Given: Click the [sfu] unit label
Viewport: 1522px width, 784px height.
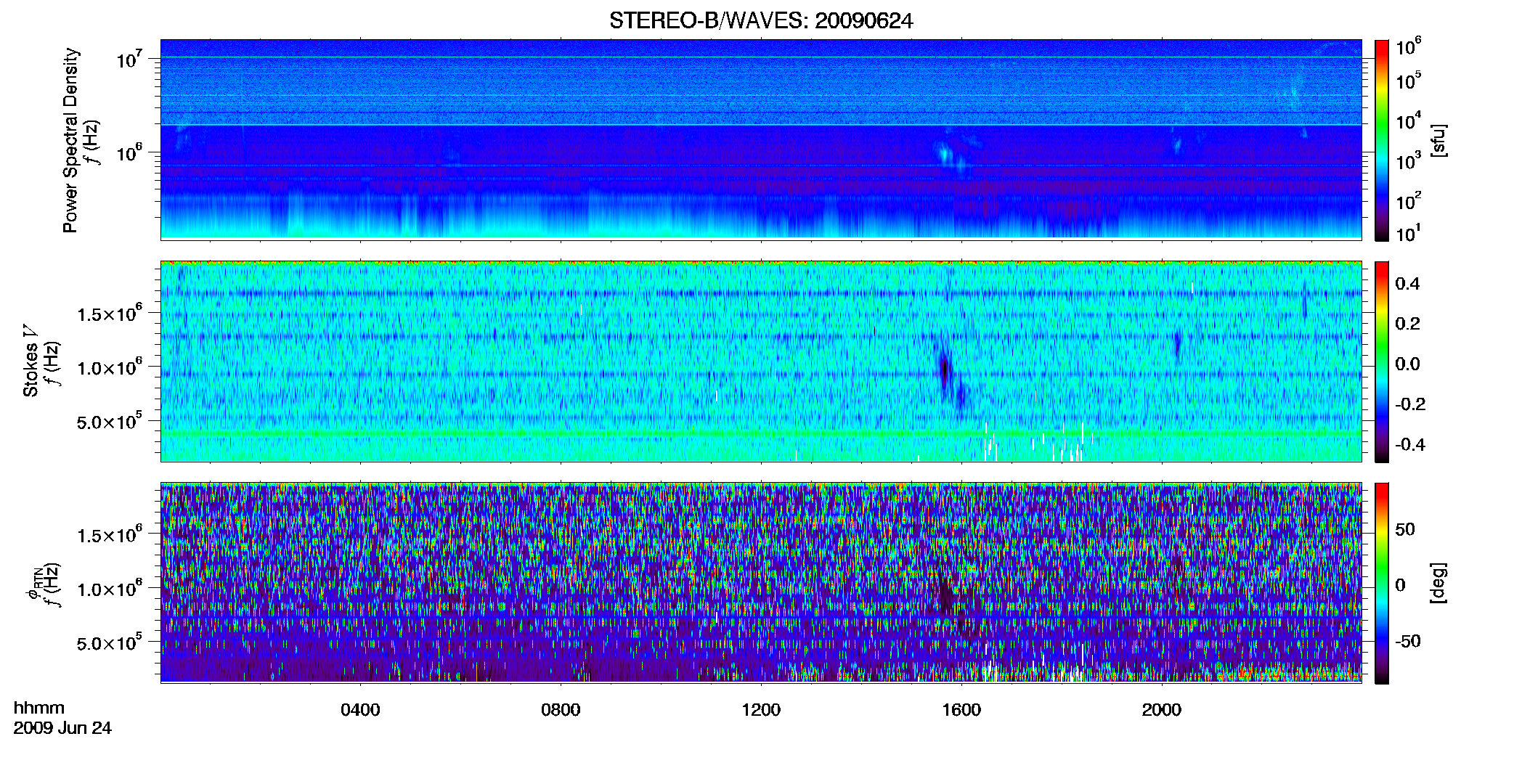Looking at the screenshot, I should [1438, 140].
